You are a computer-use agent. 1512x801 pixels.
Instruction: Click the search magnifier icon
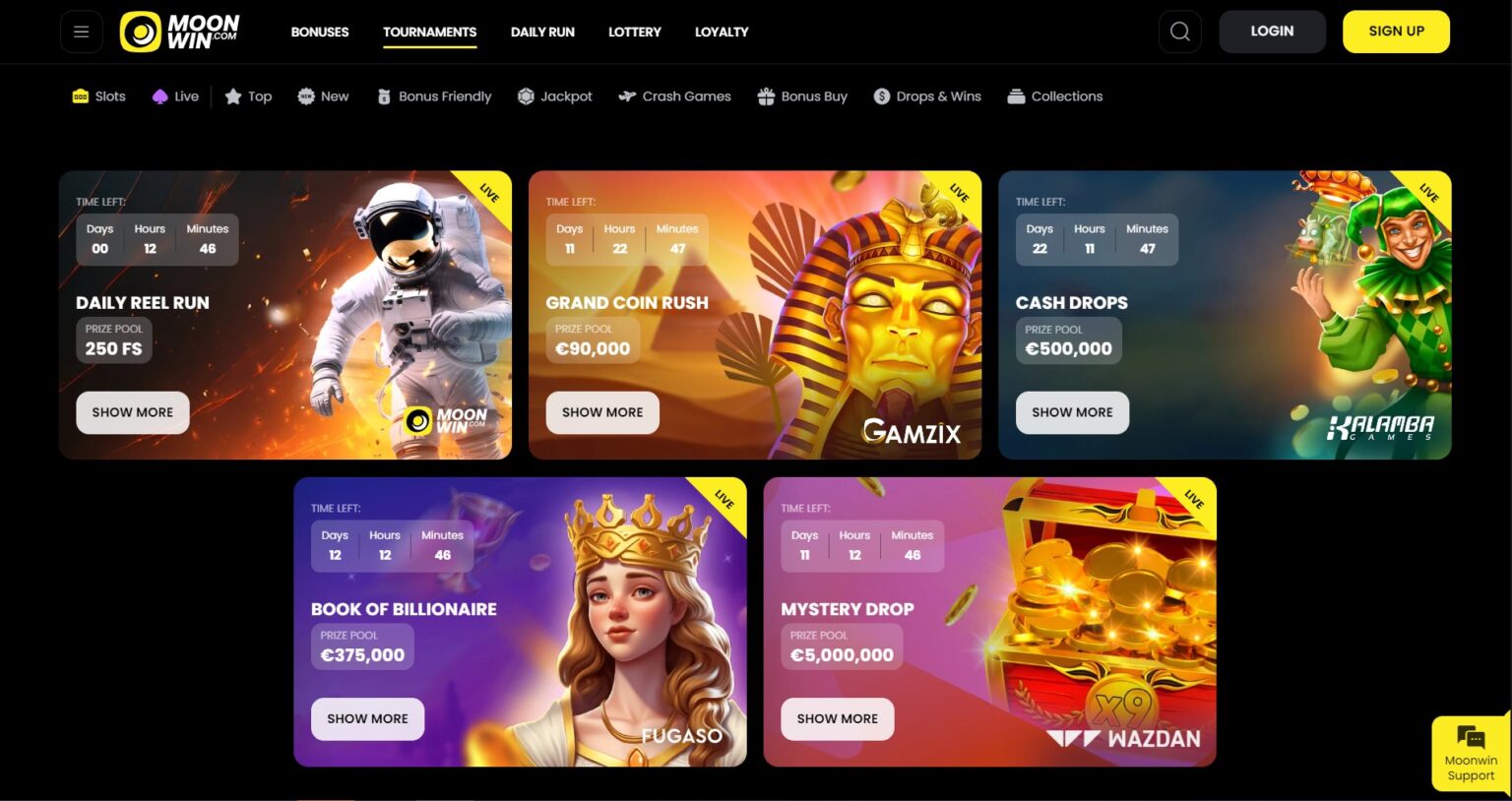pyautogui.click(x=1179, y=31)
